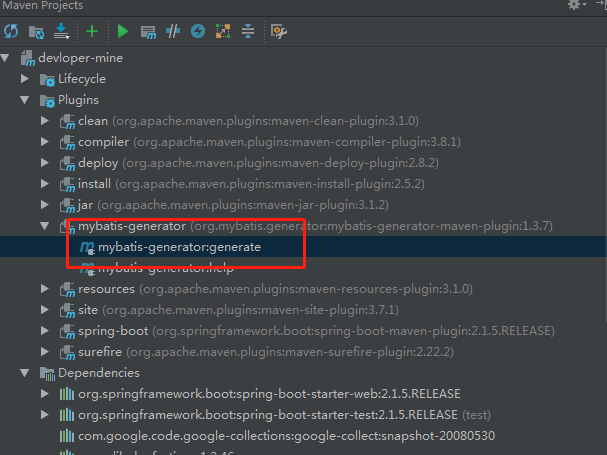Click the spring-boot plugin icon
Viewport: 607px width, 455px height.
pyautogui.click(x=67, y=331)
